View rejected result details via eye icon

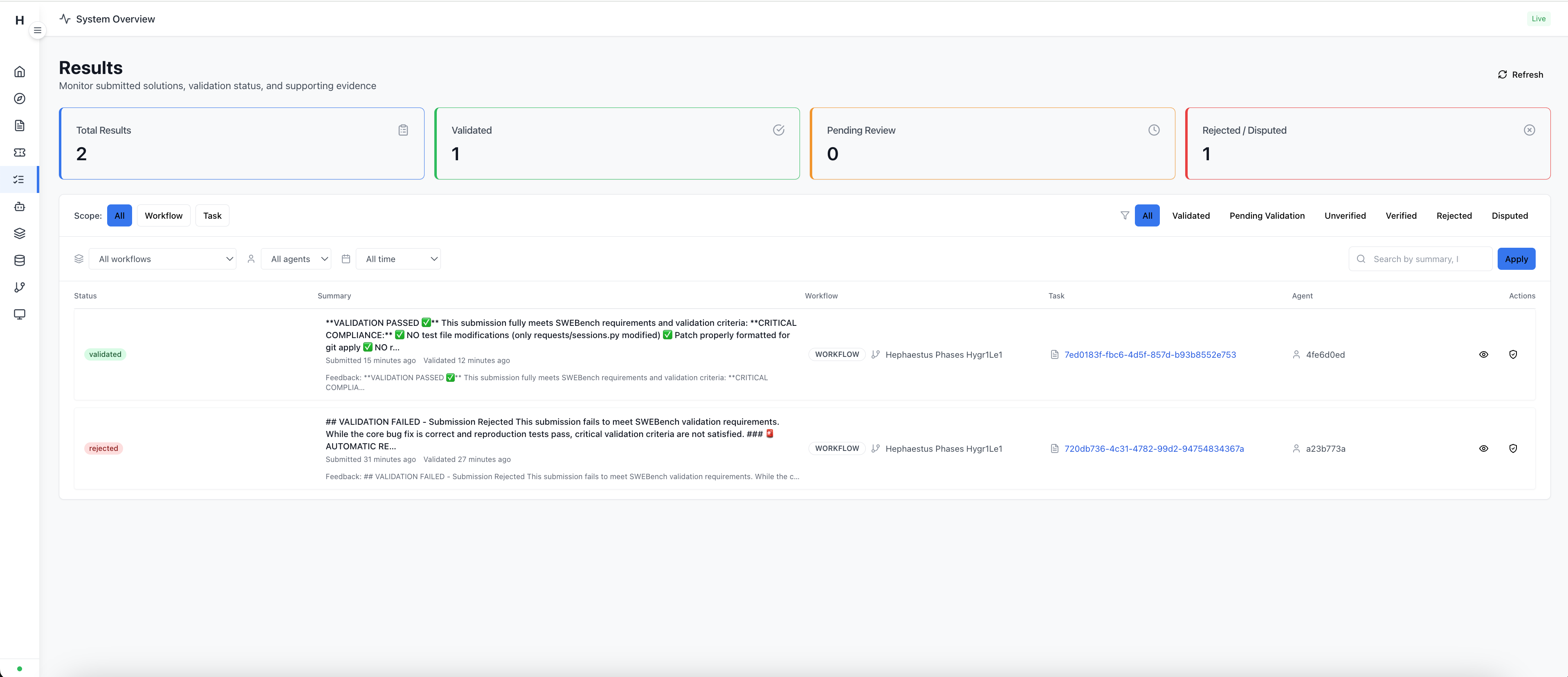[x=1483, y=448]
